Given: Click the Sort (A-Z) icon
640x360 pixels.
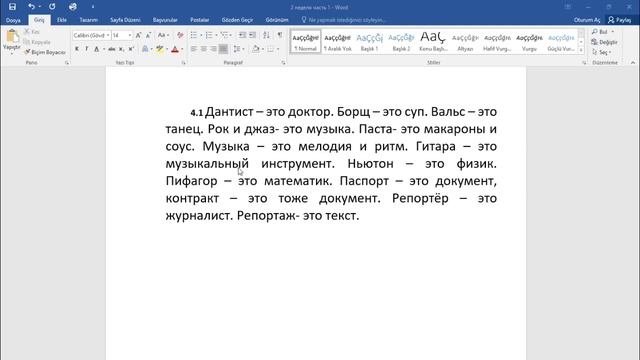Looking at the screenshot, I should [267, 36].
